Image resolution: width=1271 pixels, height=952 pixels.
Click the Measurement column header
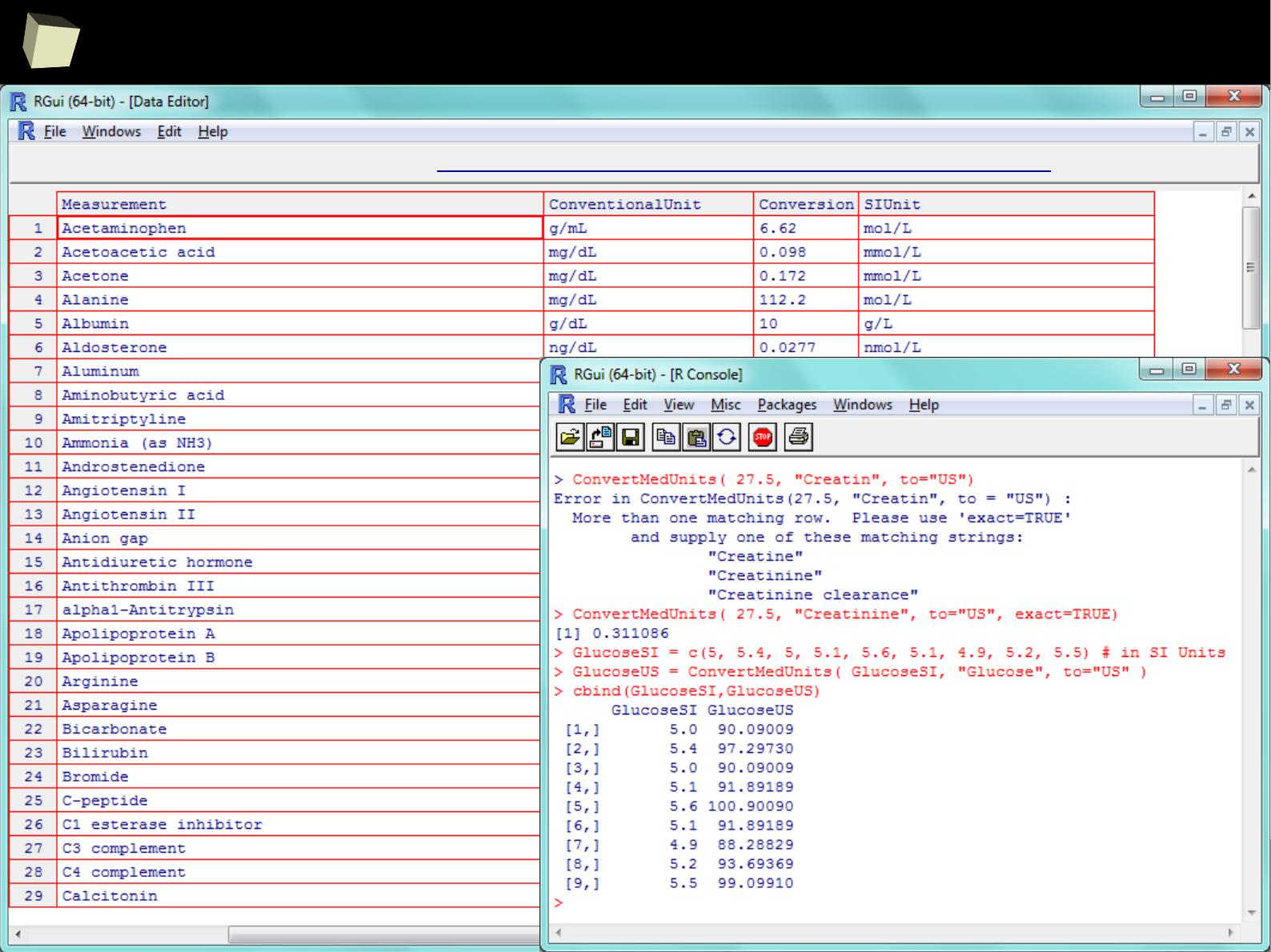300,204
